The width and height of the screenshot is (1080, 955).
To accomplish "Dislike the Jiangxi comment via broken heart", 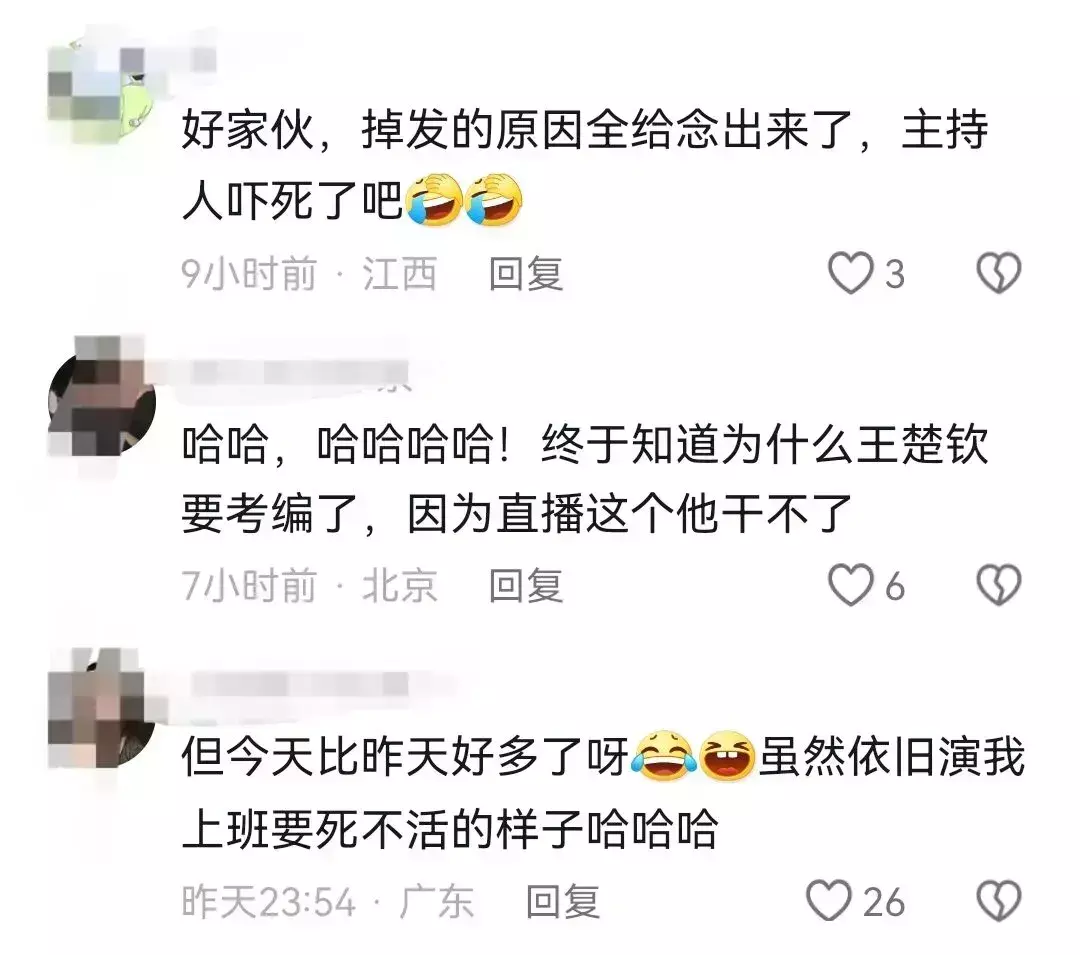I will [999, 273].
